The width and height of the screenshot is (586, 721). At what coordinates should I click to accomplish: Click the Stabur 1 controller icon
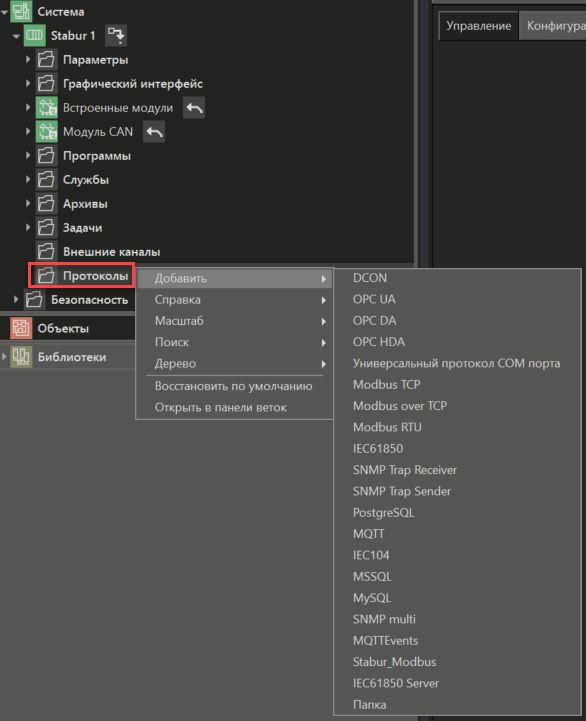34,35
